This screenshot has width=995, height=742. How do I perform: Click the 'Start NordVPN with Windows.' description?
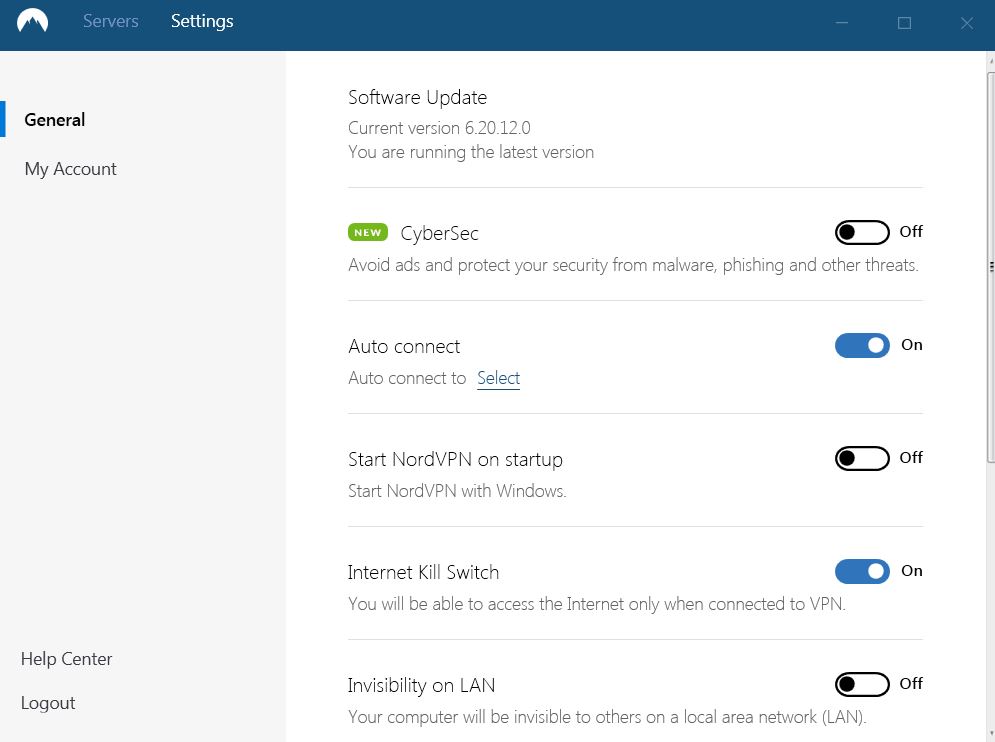click(457, 491)
